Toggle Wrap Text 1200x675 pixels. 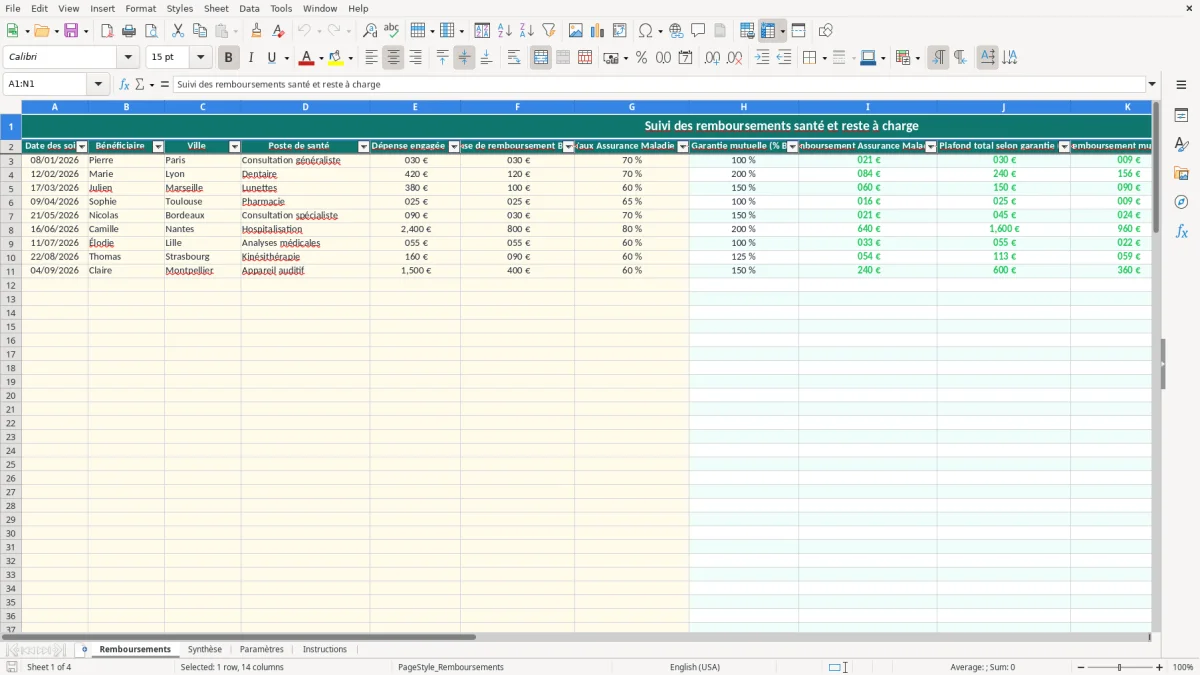[x=514, y=58]
